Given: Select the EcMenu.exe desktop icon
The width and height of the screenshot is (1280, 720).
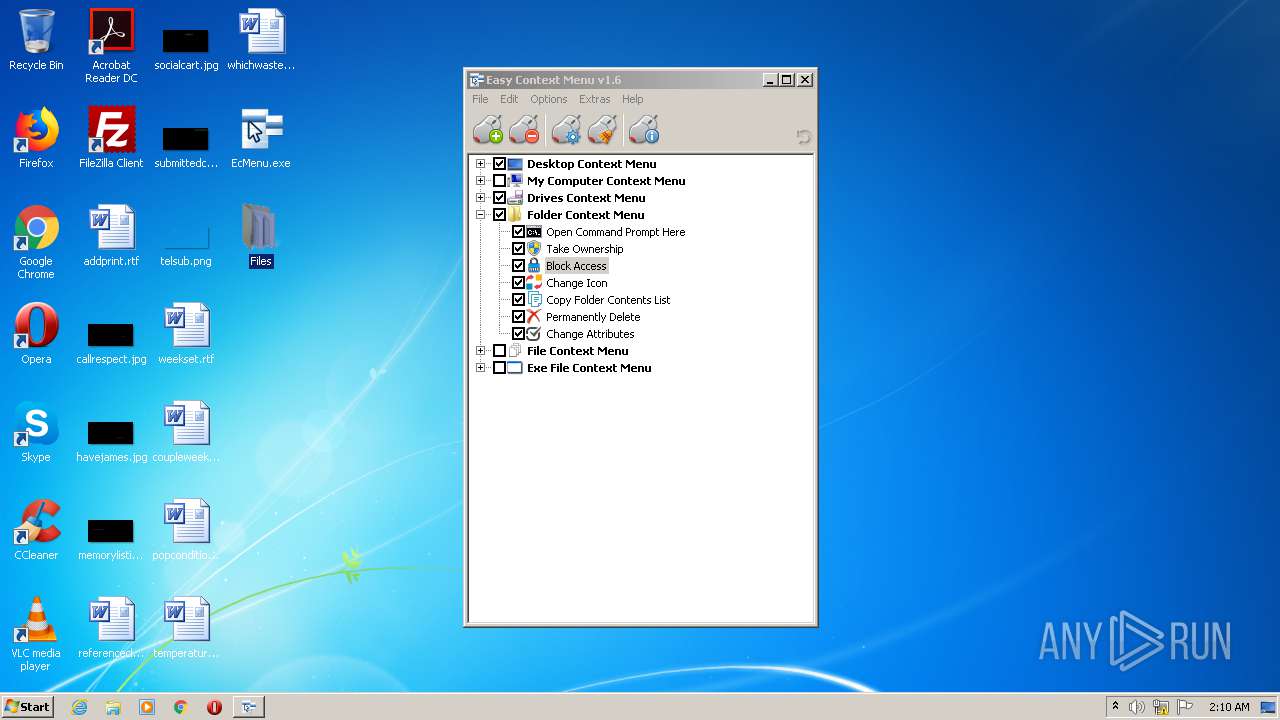Looking at the screenshot, I should 261,138.
